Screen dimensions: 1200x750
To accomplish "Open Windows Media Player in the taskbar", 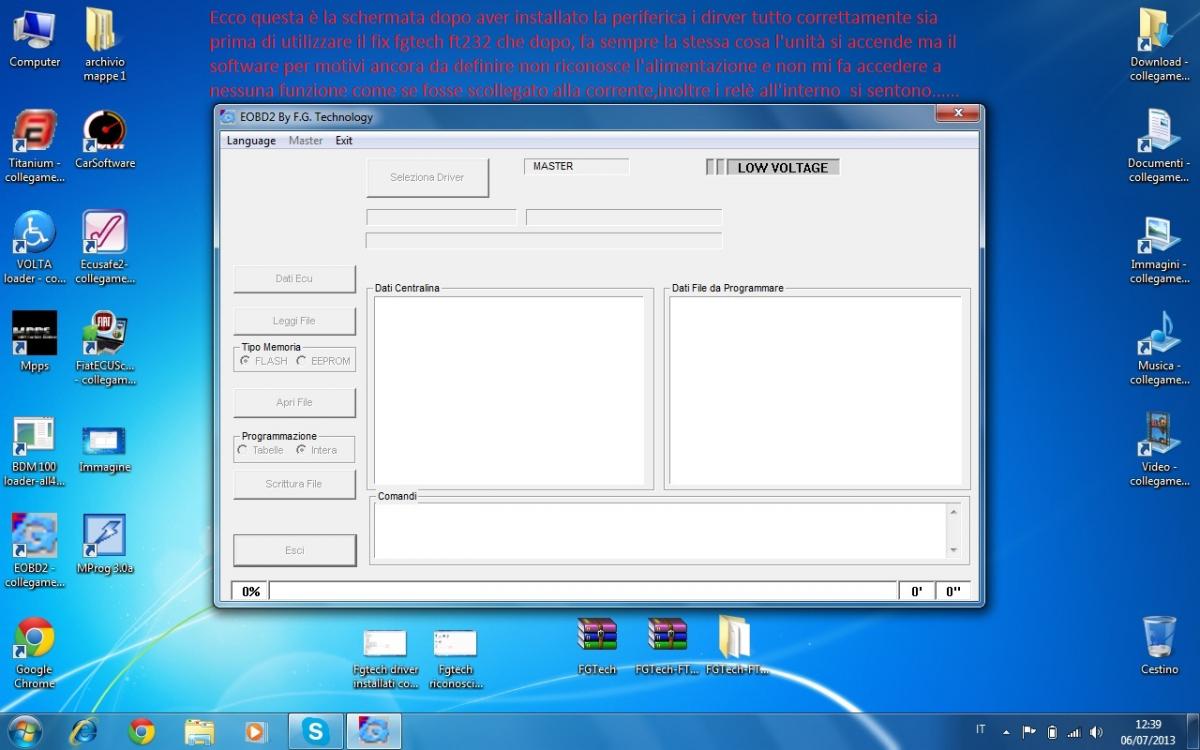I will click(256, 731).
